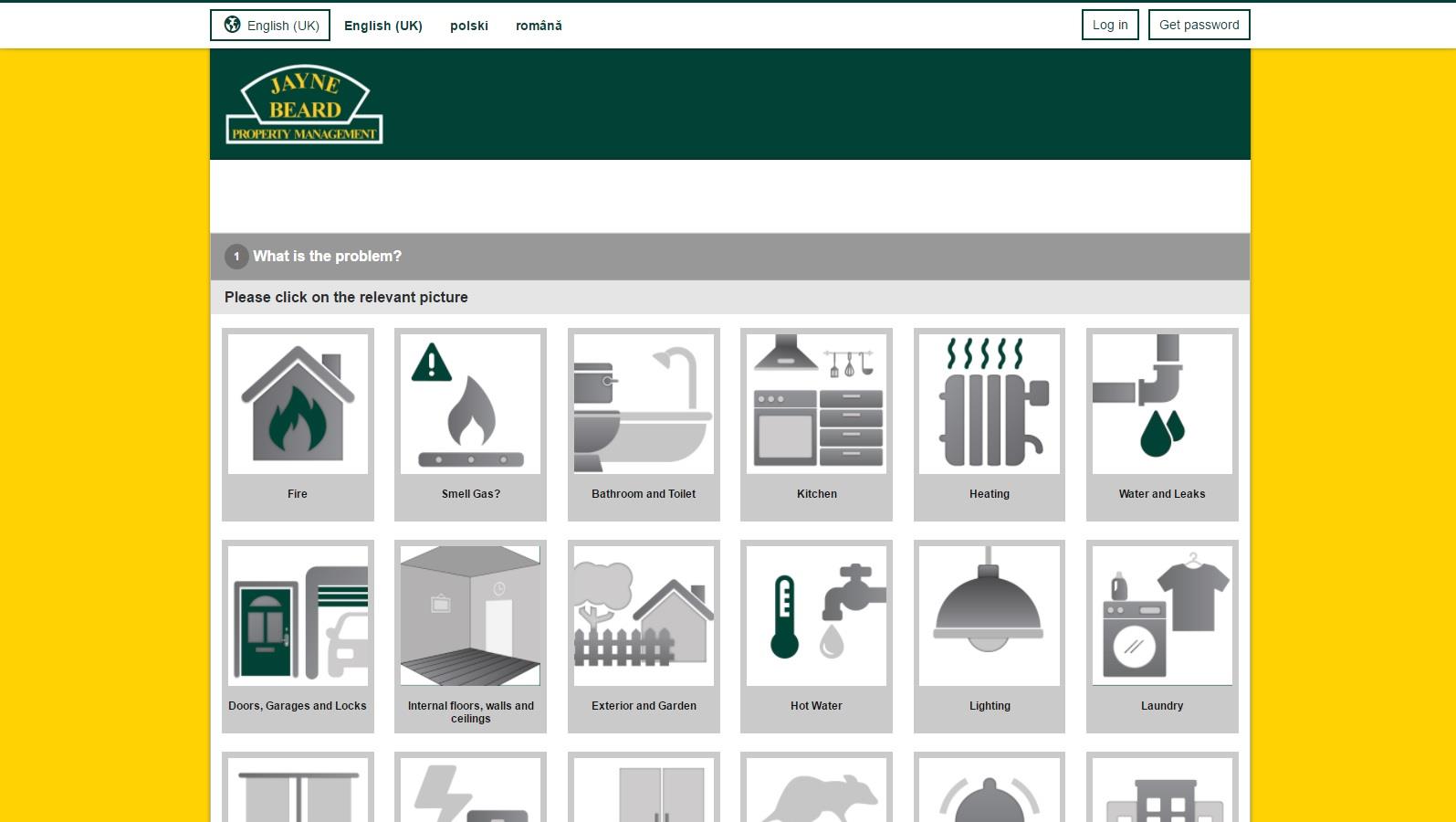This screenshot has height=822, width=1456.
Task: Click the Smell Gas warning icon
Action: pos(470,405)
